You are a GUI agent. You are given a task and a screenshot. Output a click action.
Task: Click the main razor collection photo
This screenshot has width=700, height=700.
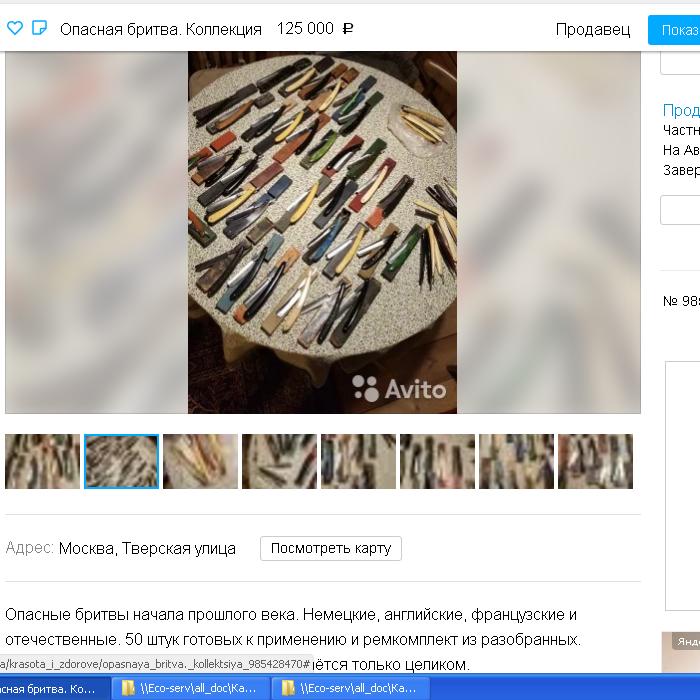point(322,230)
